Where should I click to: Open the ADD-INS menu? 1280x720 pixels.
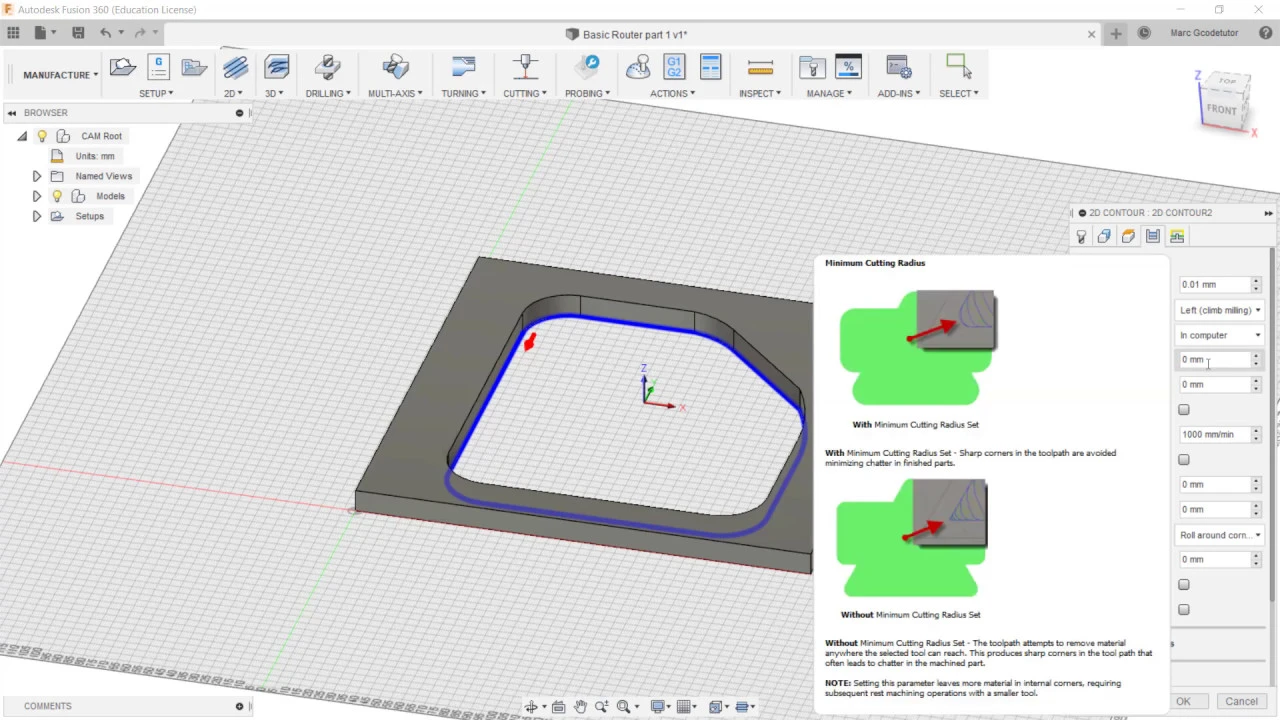click(x=899, y=93)
